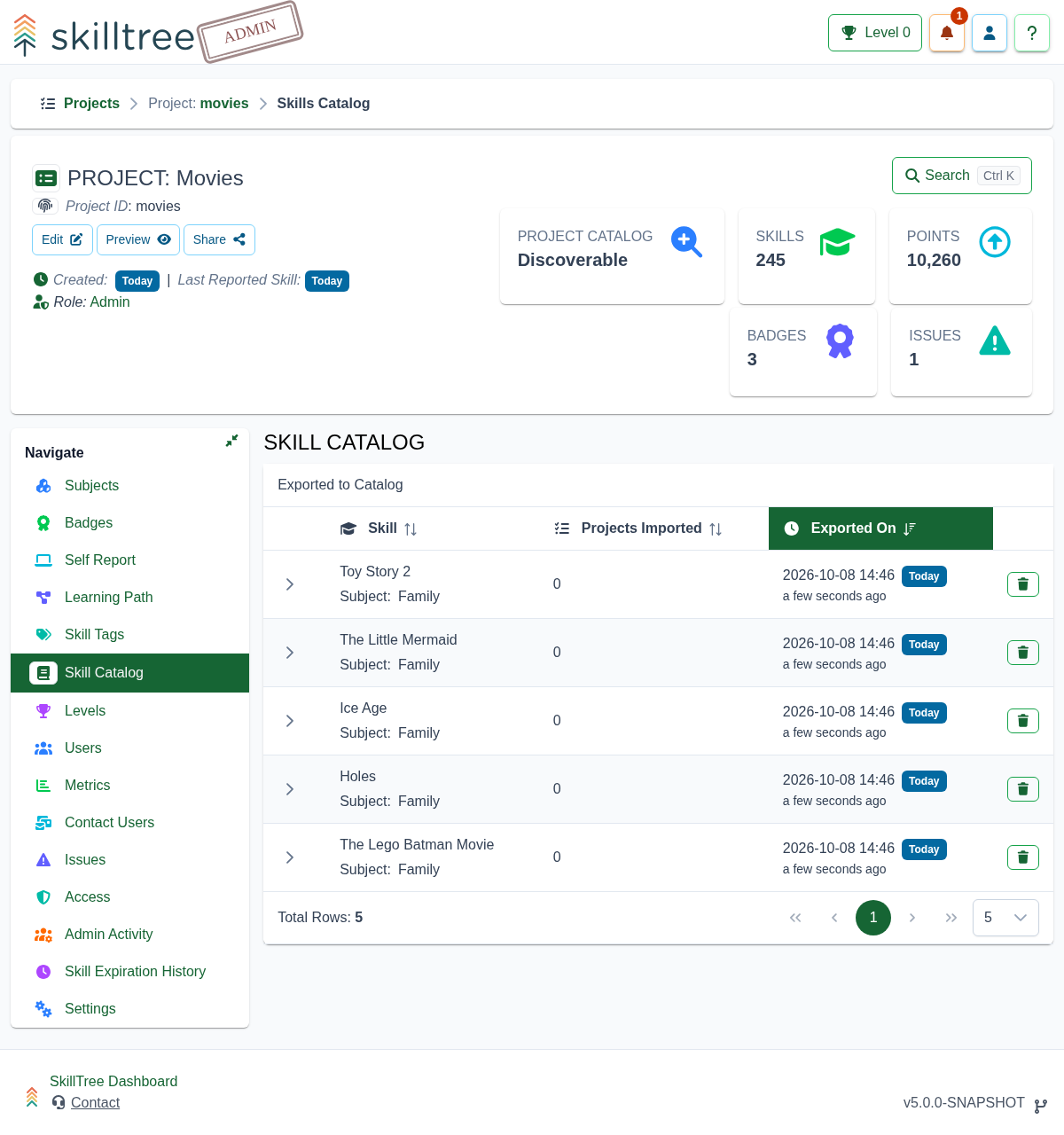Follow the Contact link in the footer
Viewport: 1064px width, 1135px height.
(x=95, y=1103)
